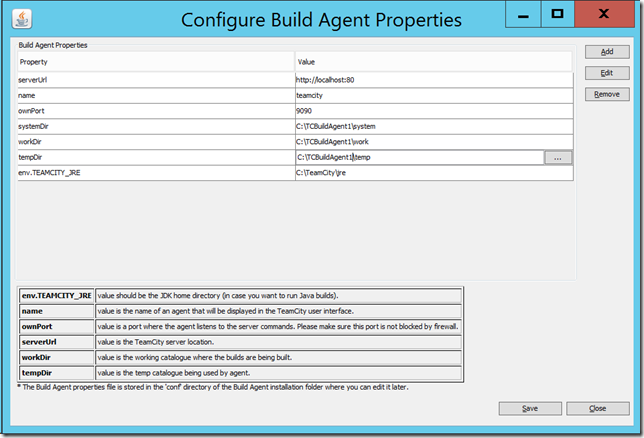Maximize the Configure Build Agent Properties window
644x438 pixels.
click(x=557, y=14)
